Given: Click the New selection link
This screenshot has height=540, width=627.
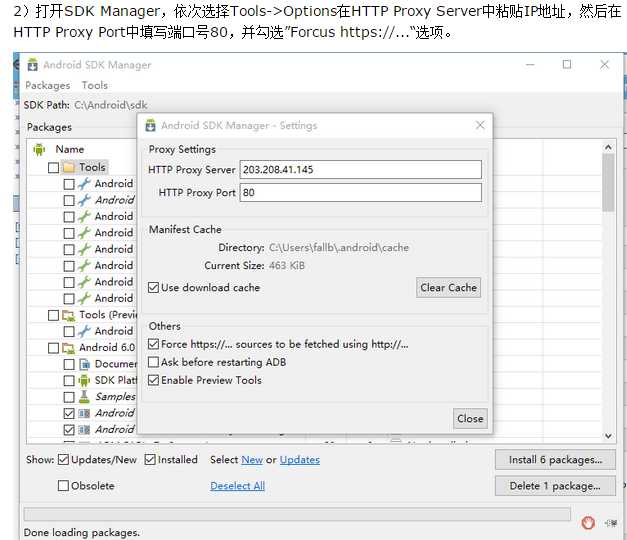Looking at the screenshot, I should pos(252,460).
